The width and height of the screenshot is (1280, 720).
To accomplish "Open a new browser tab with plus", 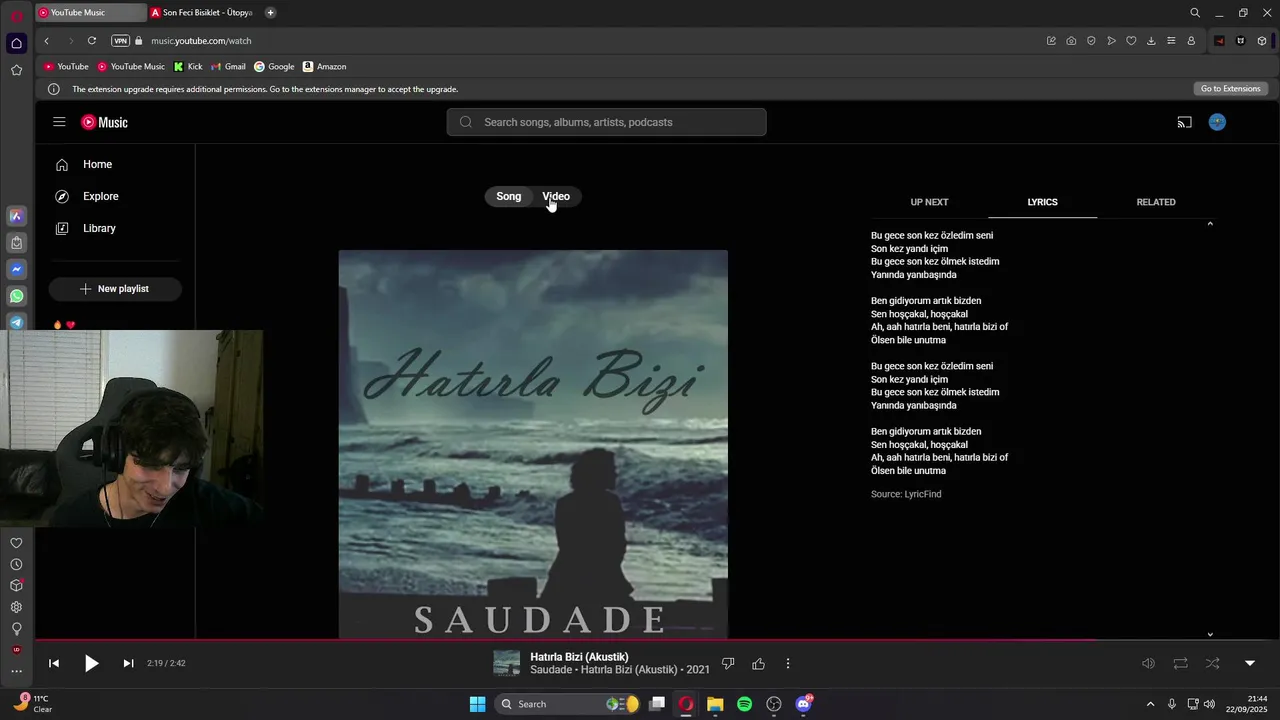I will (270, 13).
